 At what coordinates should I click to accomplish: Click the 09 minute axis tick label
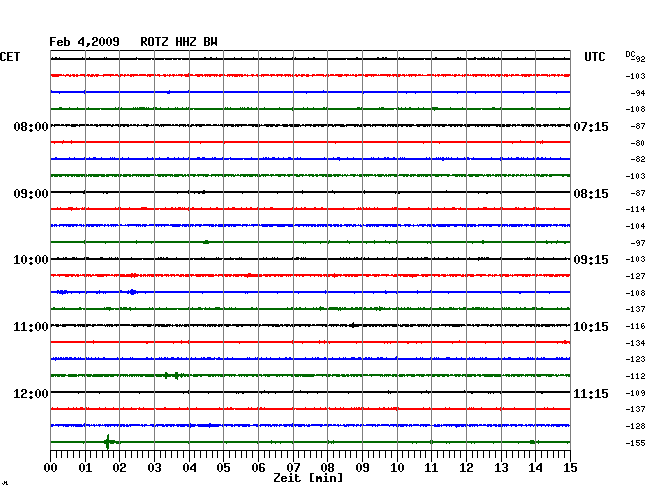362,467
